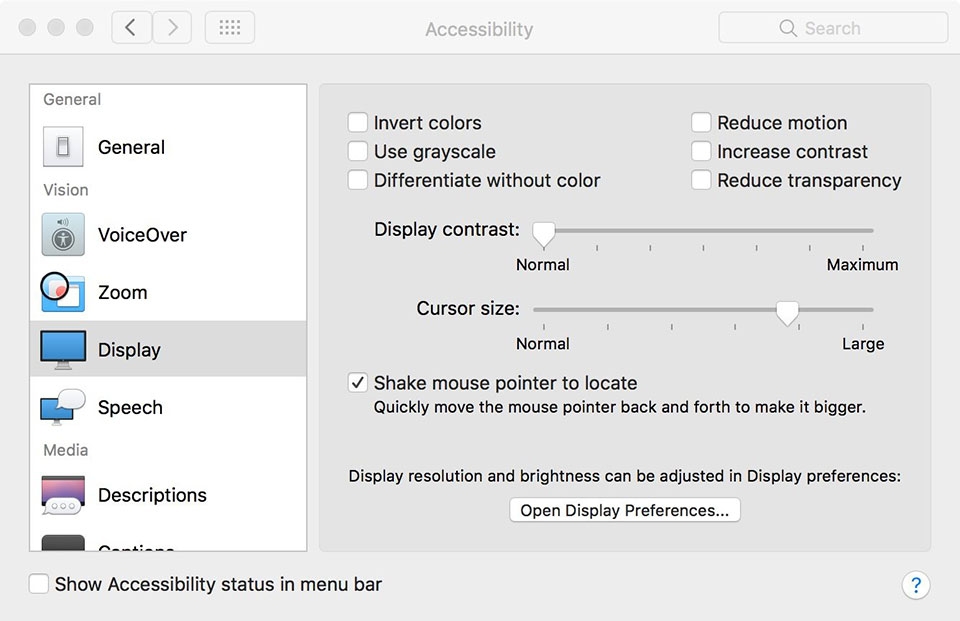960x621 pixels.
Task: Click Open Display Preferences button
Action: [x=625, y=510]
